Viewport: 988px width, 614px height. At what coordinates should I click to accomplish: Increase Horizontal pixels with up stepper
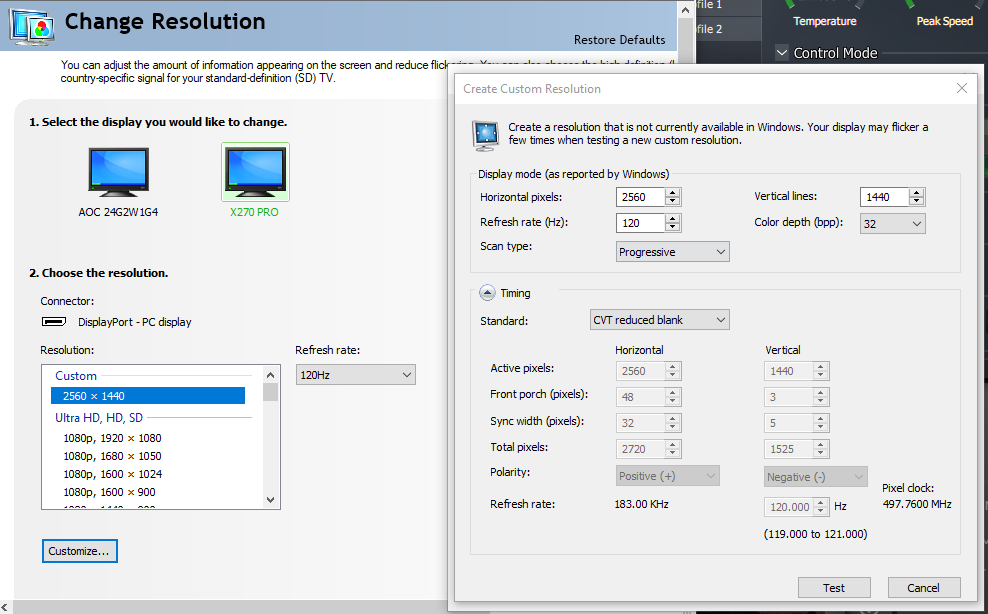pos(673,192)
